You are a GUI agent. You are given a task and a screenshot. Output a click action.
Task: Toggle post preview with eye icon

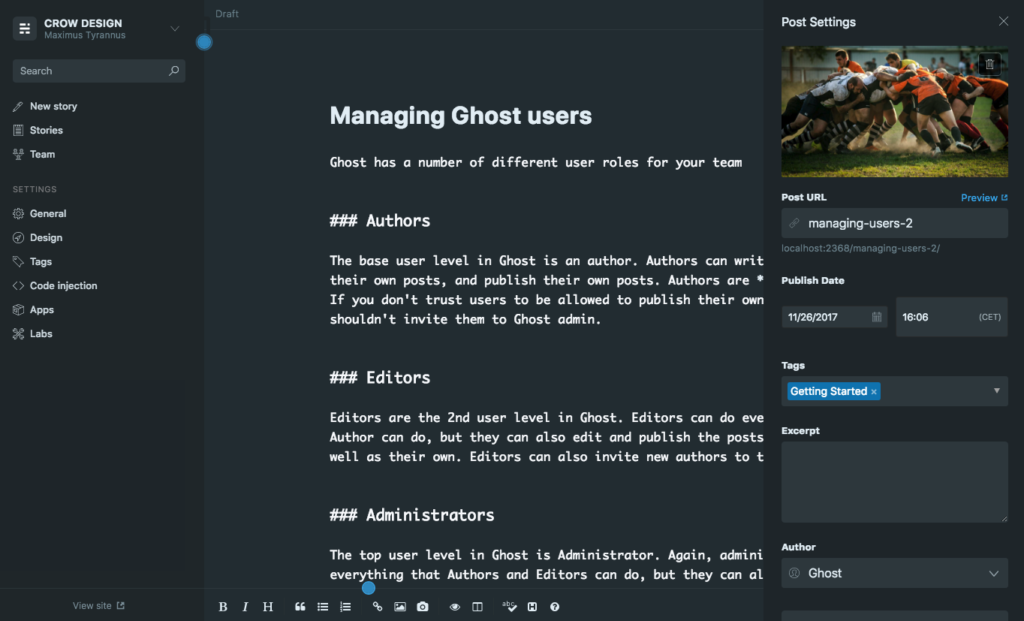(455, 607)
